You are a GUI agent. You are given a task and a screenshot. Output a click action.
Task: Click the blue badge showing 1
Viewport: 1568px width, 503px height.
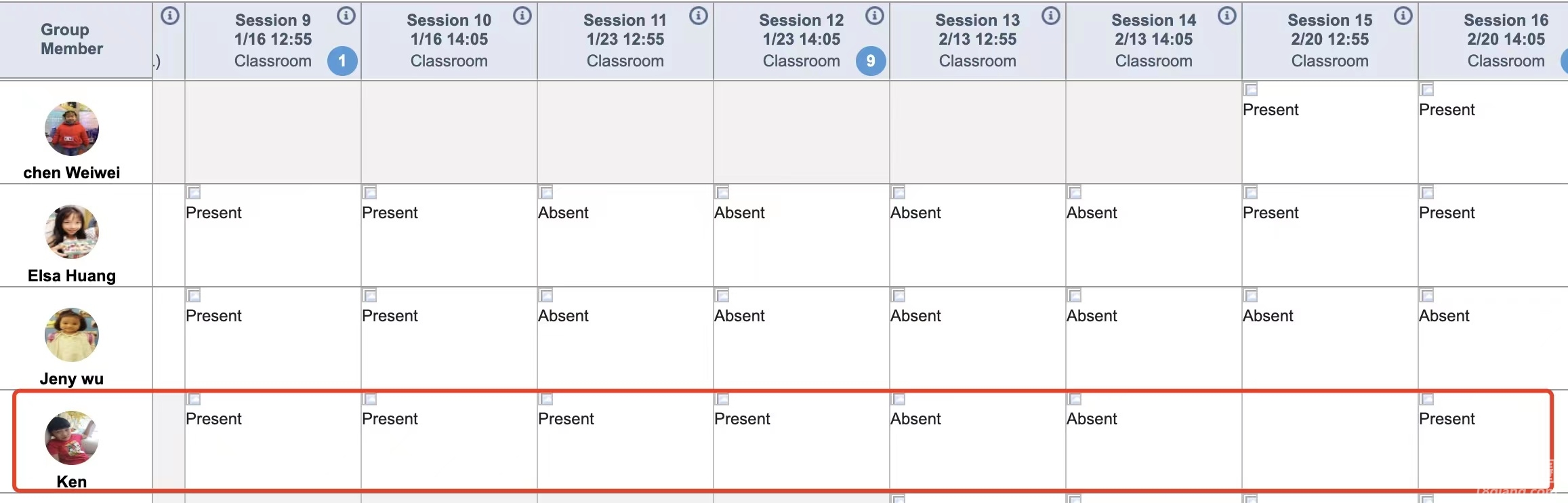click(x=342, y=61)
